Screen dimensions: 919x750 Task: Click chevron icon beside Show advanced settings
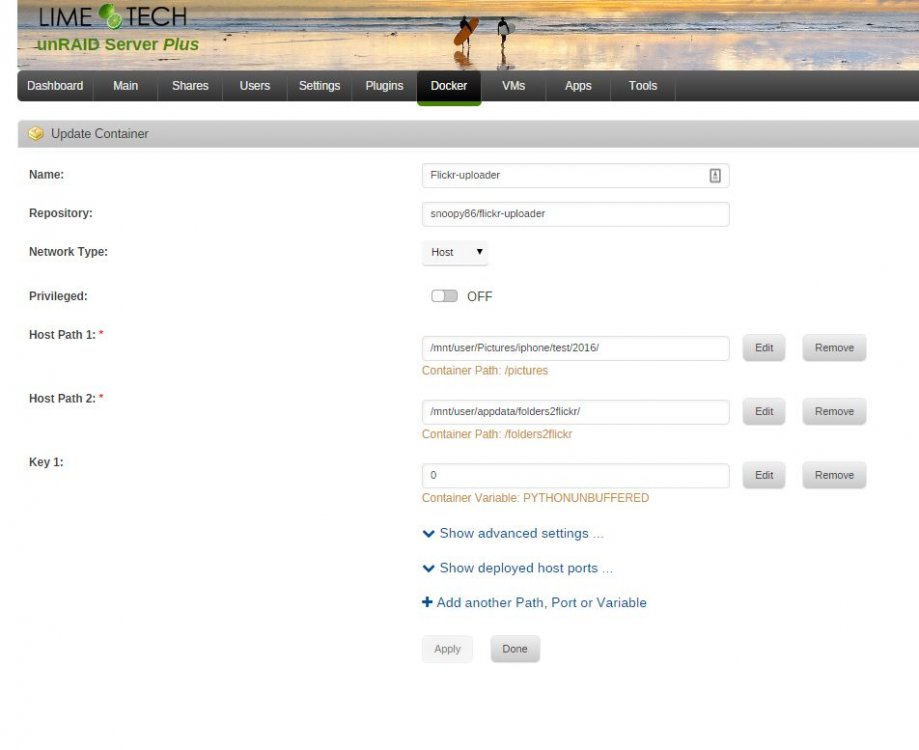pyautogui.click(x=428, y=534)
